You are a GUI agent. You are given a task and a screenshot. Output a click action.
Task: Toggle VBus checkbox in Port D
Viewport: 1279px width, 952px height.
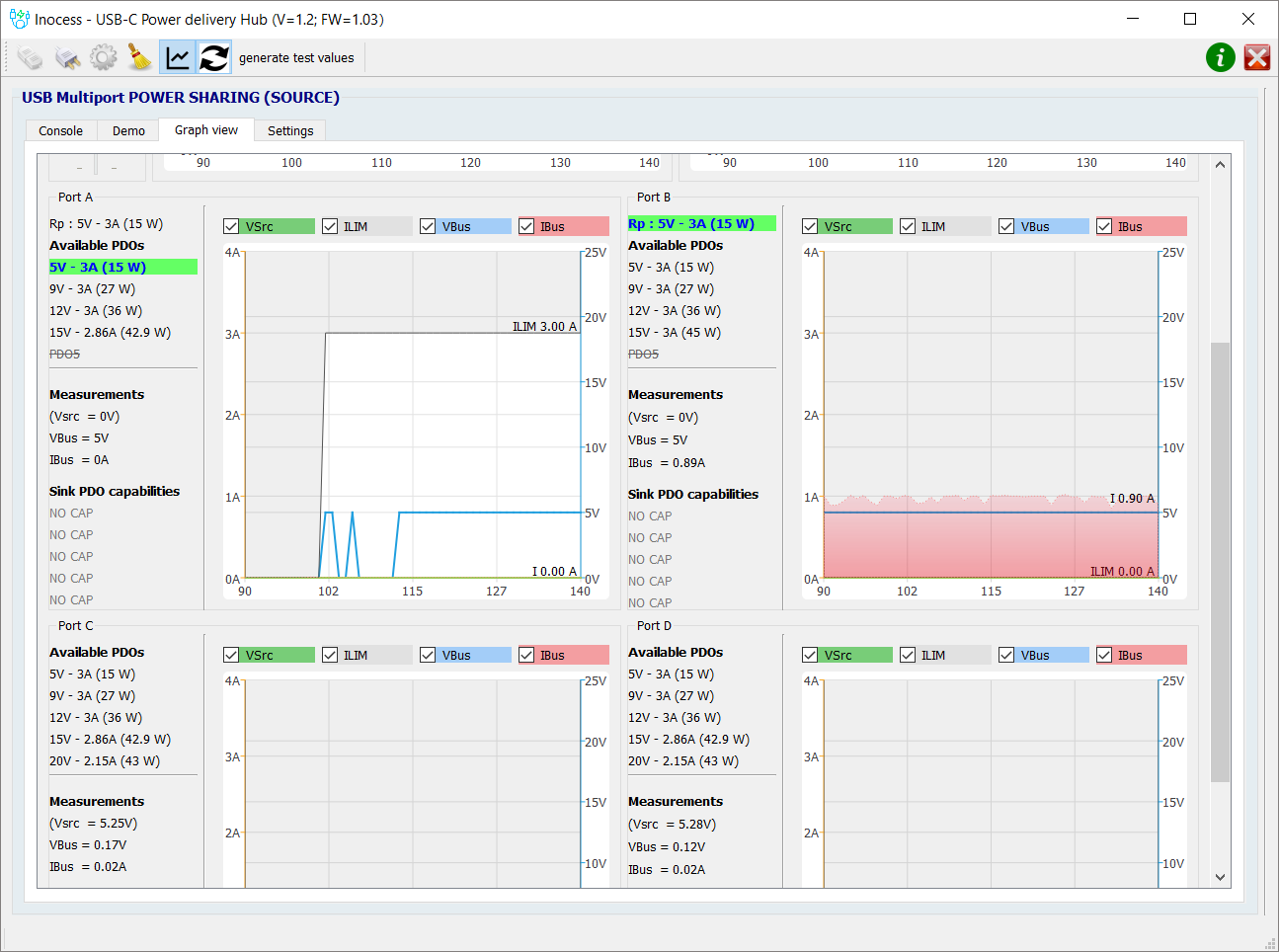point(1006,656)
